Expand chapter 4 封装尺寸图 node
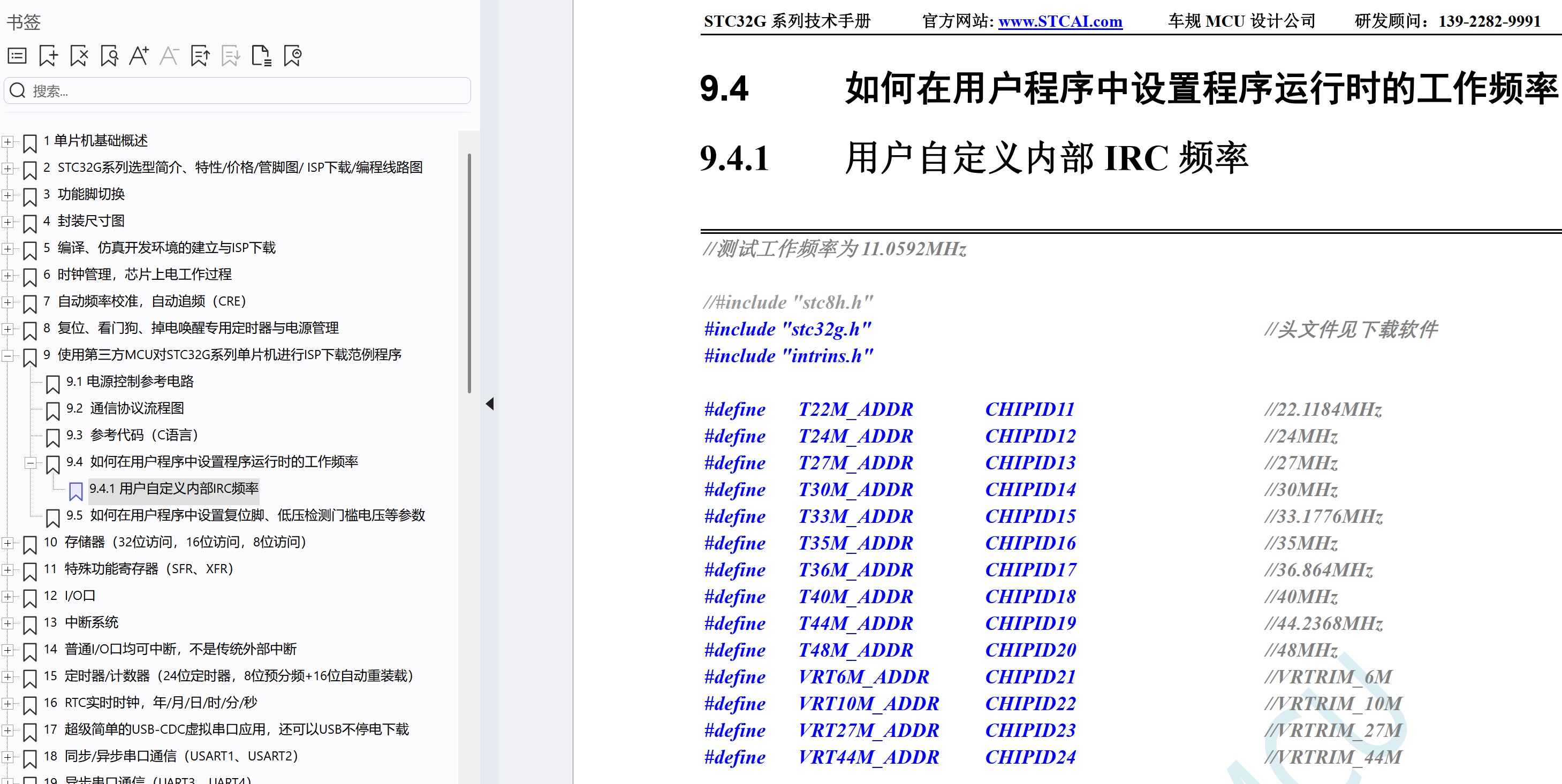The image size is (1562, 784). tap(7, 222)
